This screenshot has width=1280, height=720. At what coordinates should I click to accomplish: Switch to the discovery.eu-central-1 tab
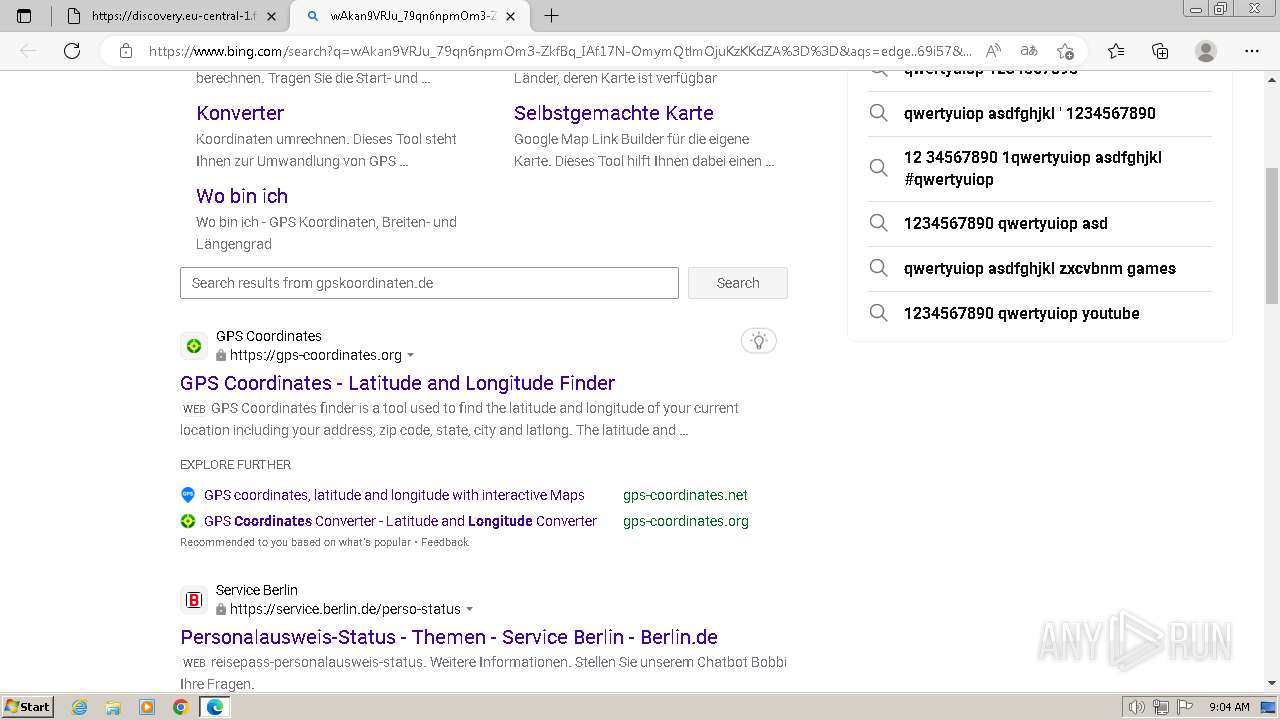[x=172, y=16]
